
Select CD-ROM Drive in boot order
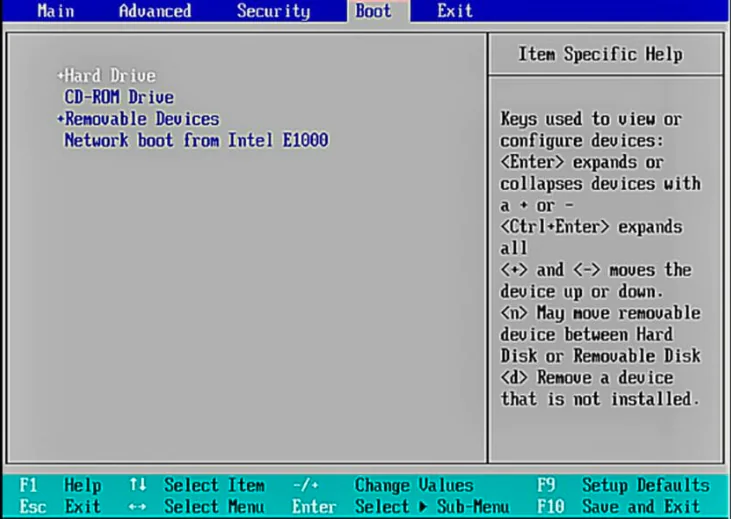pos(118,98)
